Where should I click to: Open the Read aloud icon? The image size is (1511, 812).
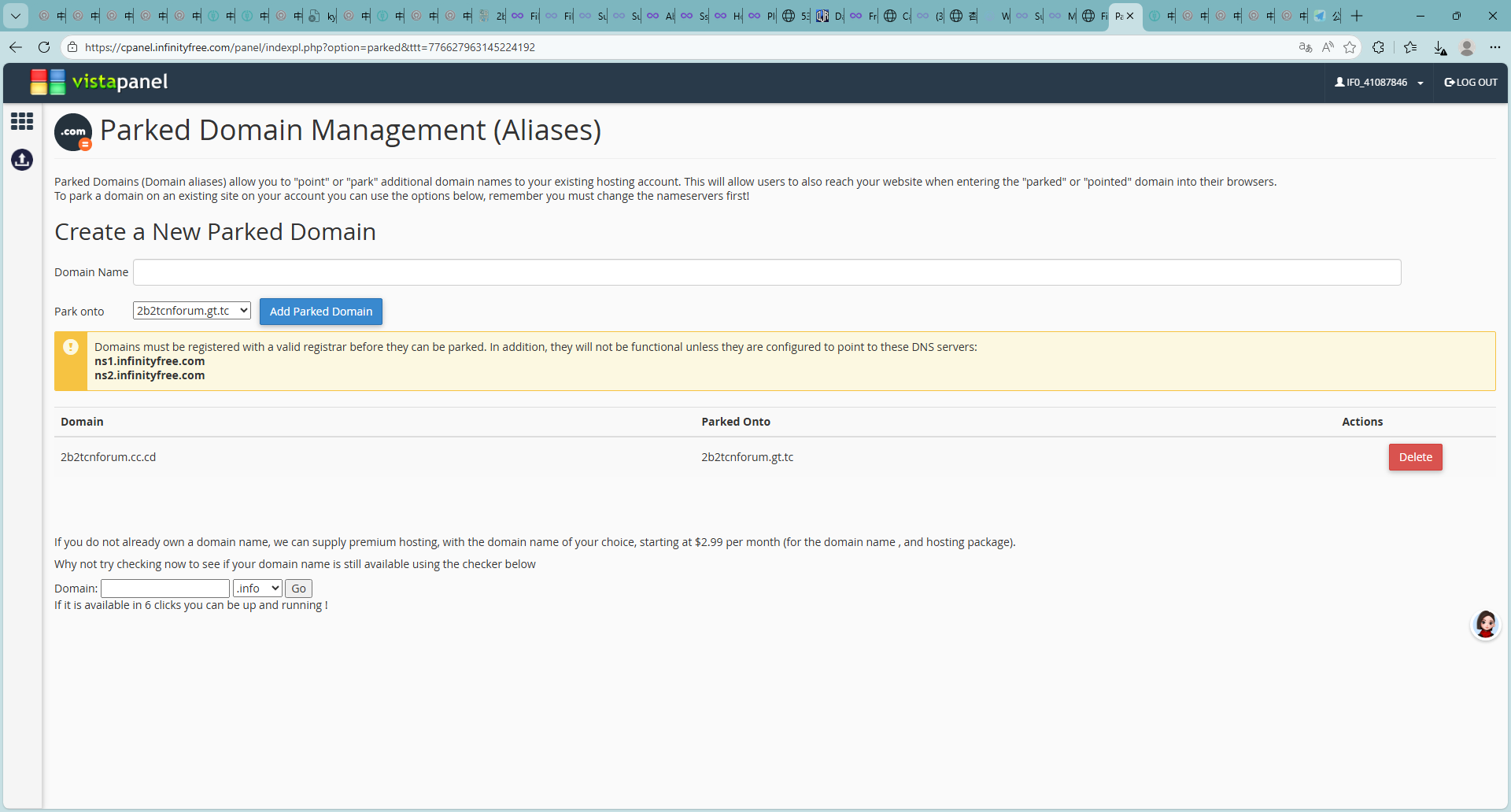[x=1328, y=47]
